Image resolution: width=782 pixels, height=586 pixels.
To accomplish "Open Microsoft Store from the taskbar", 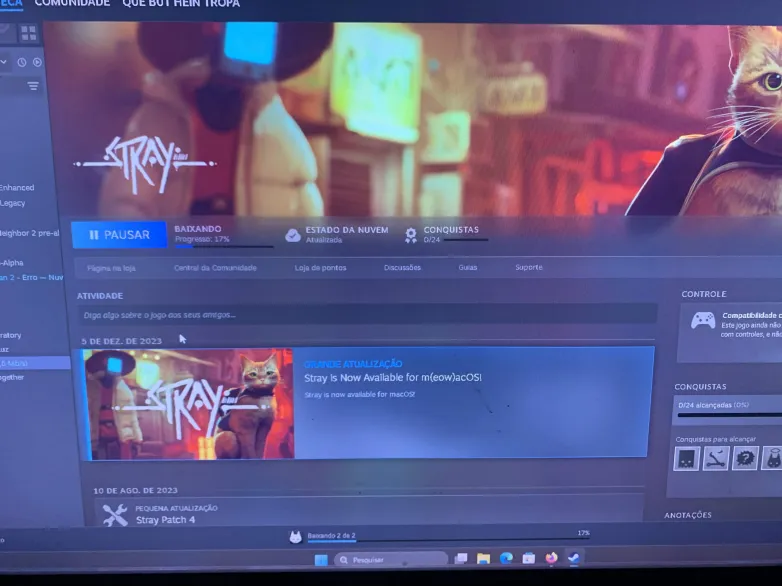I will (x=529, y=559).
